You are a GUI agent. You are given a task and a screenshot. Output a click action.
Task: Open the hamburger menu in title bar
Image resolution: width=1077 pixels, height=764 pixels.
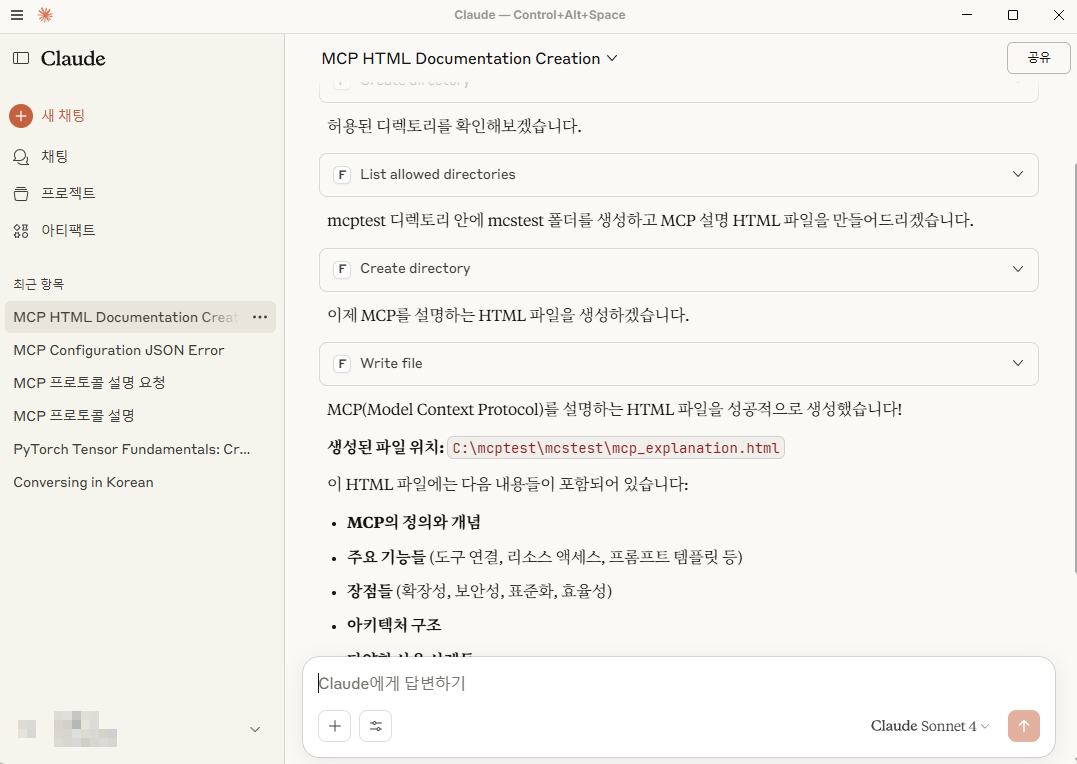click(17, 15)
